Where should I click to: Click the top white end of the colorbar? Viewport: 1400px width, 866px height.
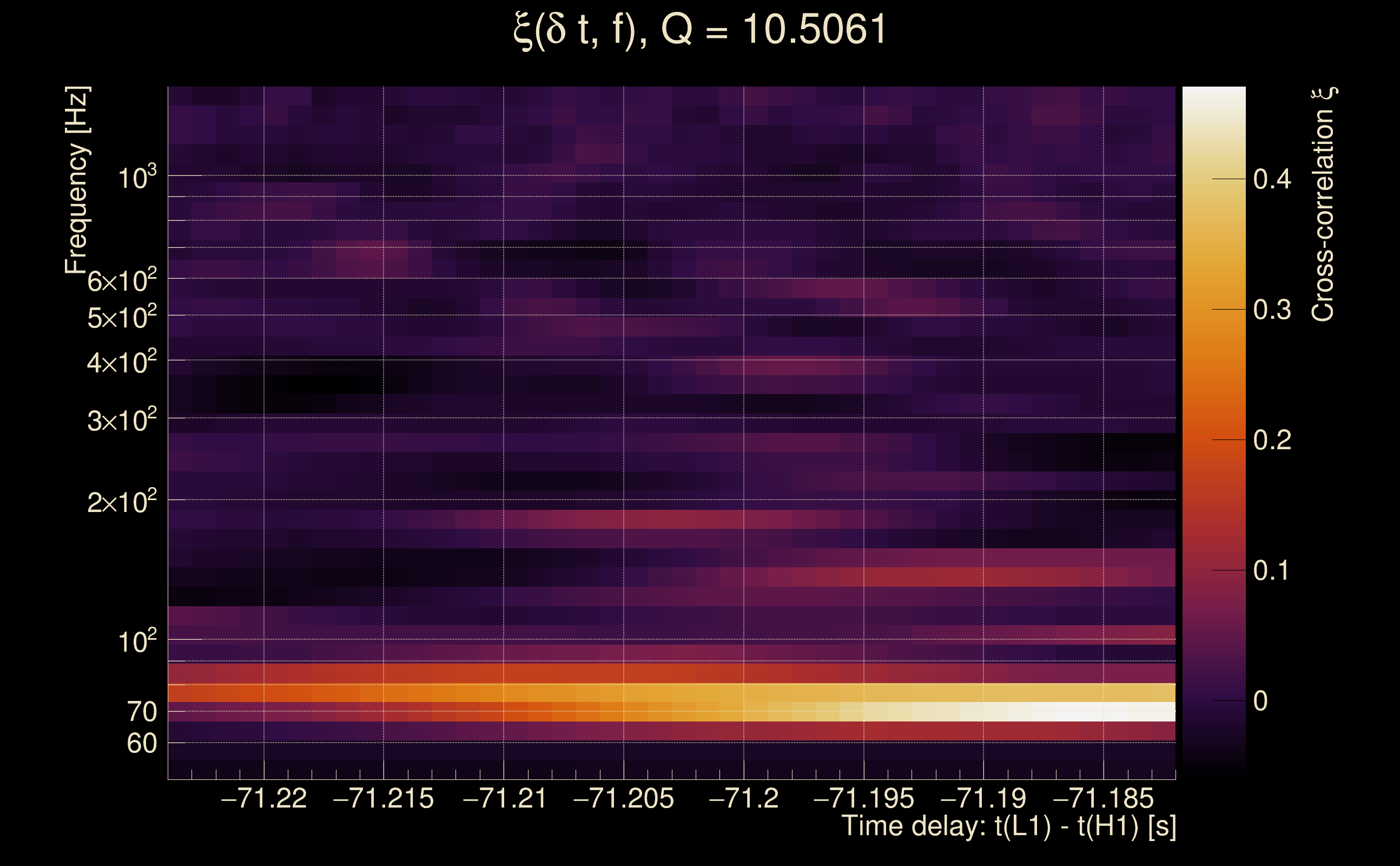(1214, 97)
